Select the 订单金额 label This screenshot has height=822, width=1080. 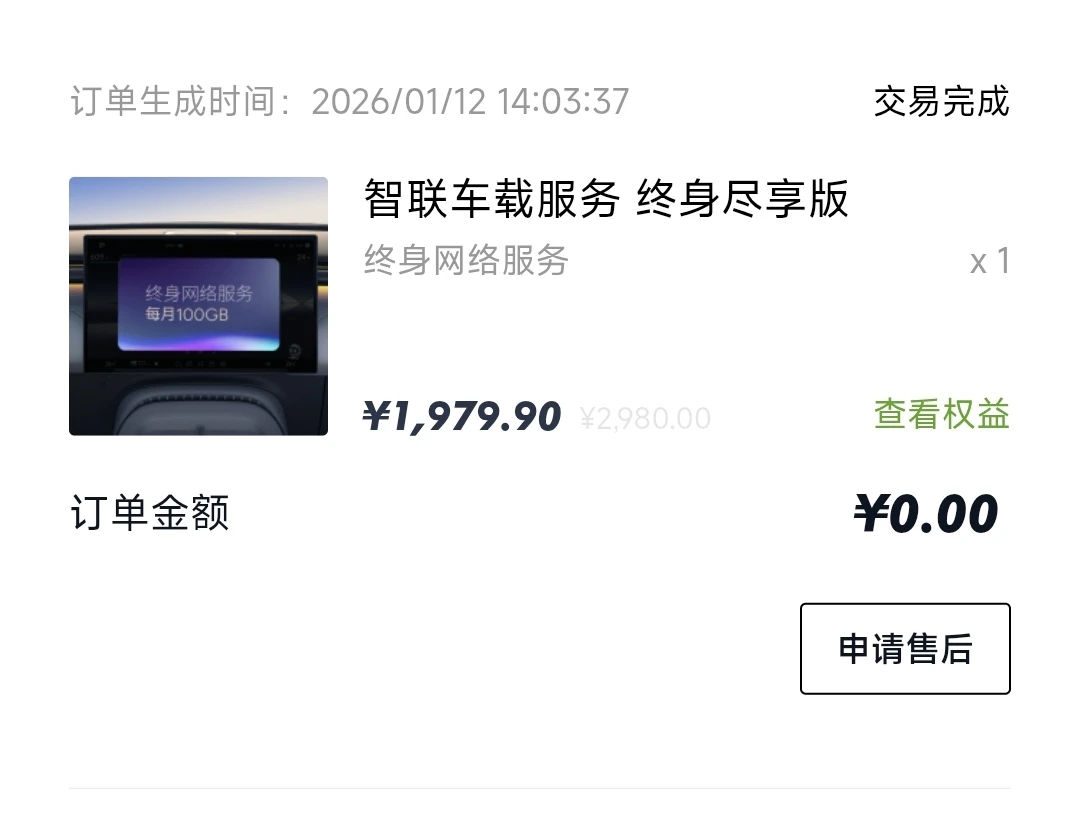point(149,513)
